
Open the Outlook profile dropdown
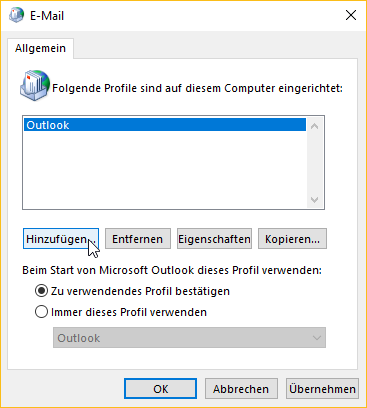(x=189, y=338)
